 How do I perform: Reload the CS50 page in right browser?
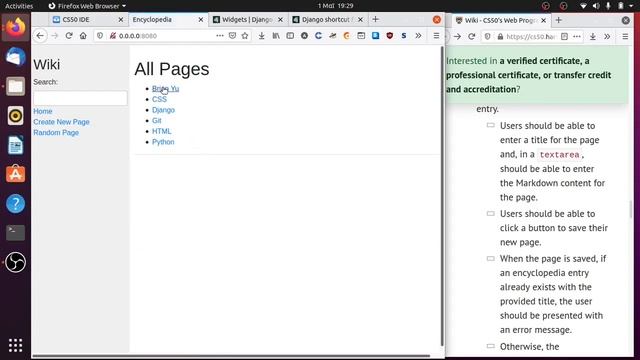(472, 36)
